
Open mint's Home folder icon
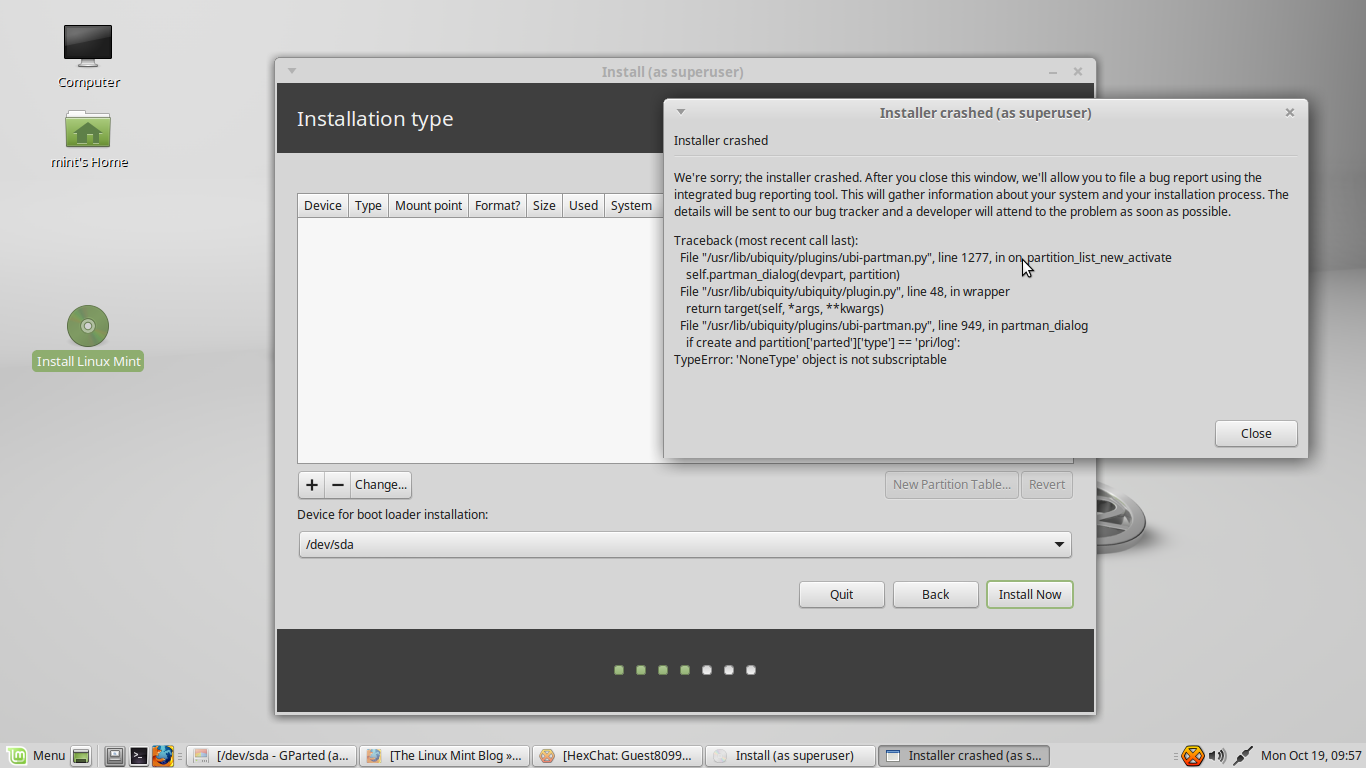tap(88, 138)
